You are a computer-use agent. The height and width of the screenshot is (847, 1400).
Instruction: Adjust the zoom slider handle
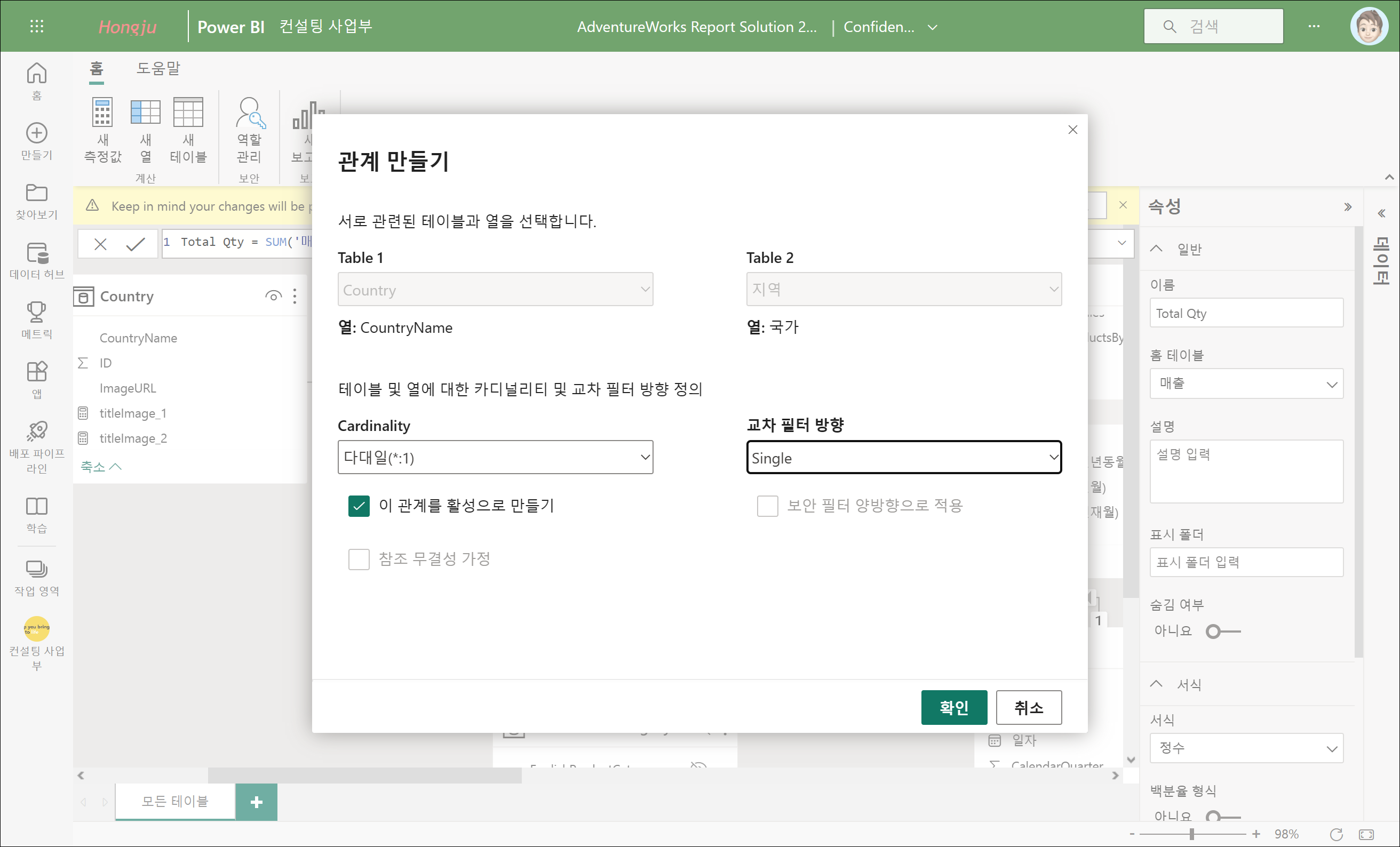[1191, 833]
